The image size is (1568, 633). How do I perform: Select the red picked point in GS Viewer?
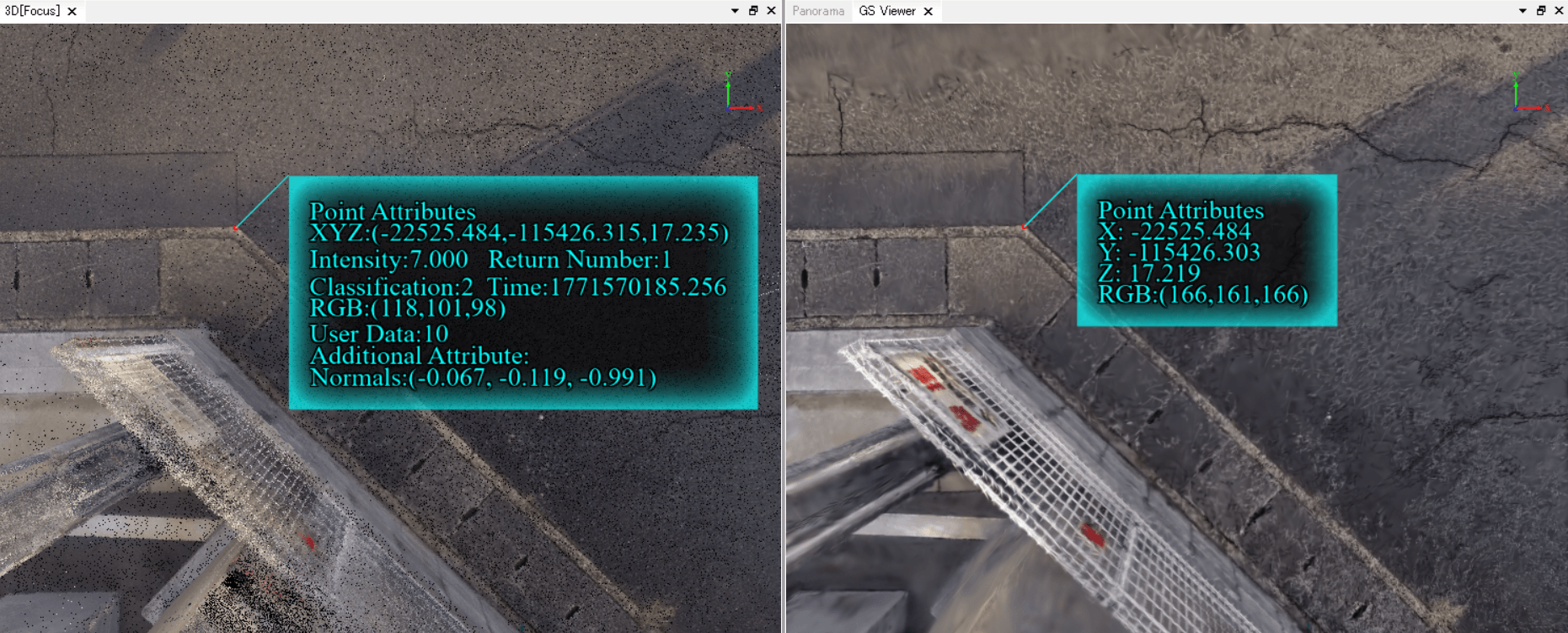pyautogui.click(x=1024, y=227)
